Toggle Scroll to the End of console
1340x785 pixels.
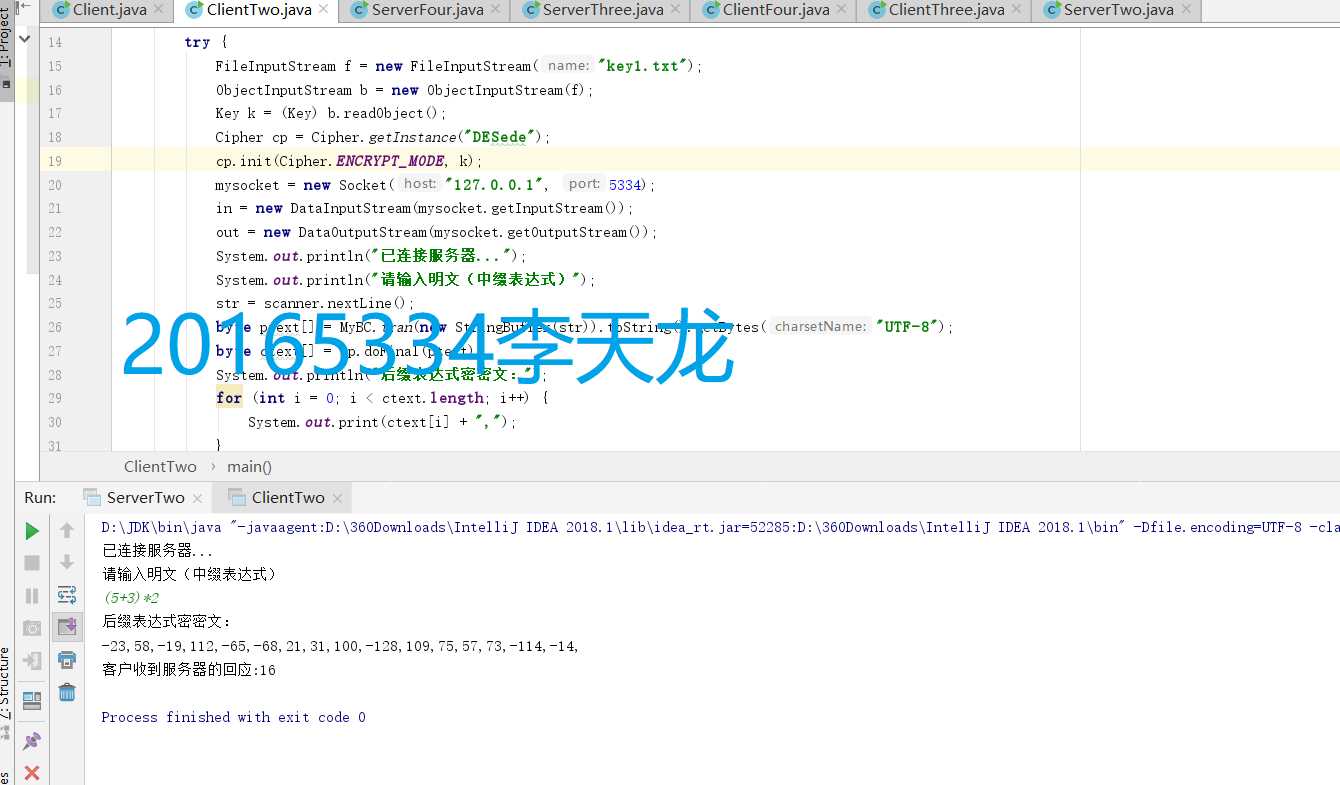(67, 627)
